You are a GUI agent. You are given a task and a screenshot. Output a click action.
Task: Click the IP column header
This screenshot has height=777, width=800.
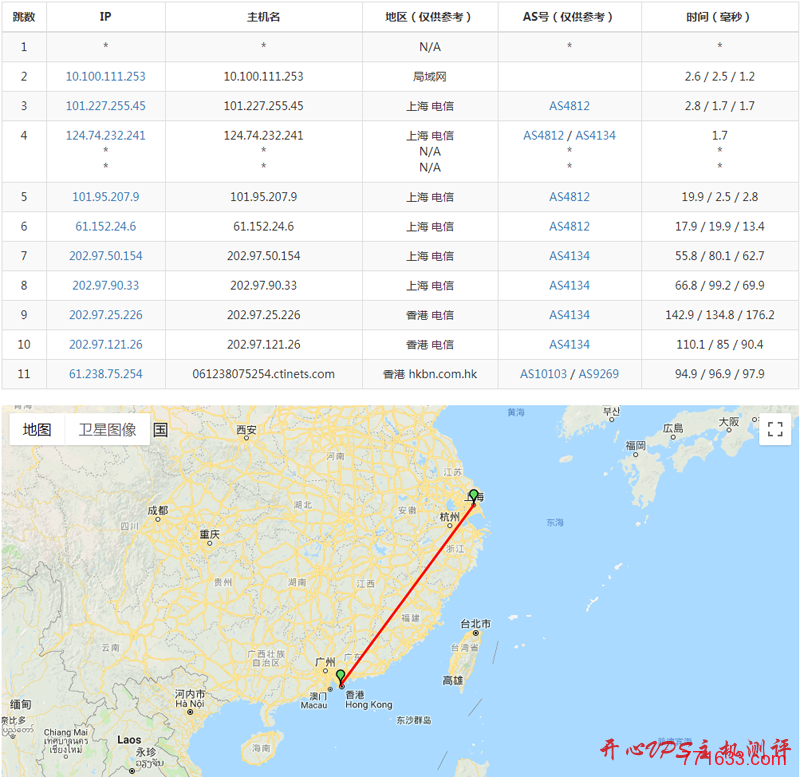click(106, 17)
